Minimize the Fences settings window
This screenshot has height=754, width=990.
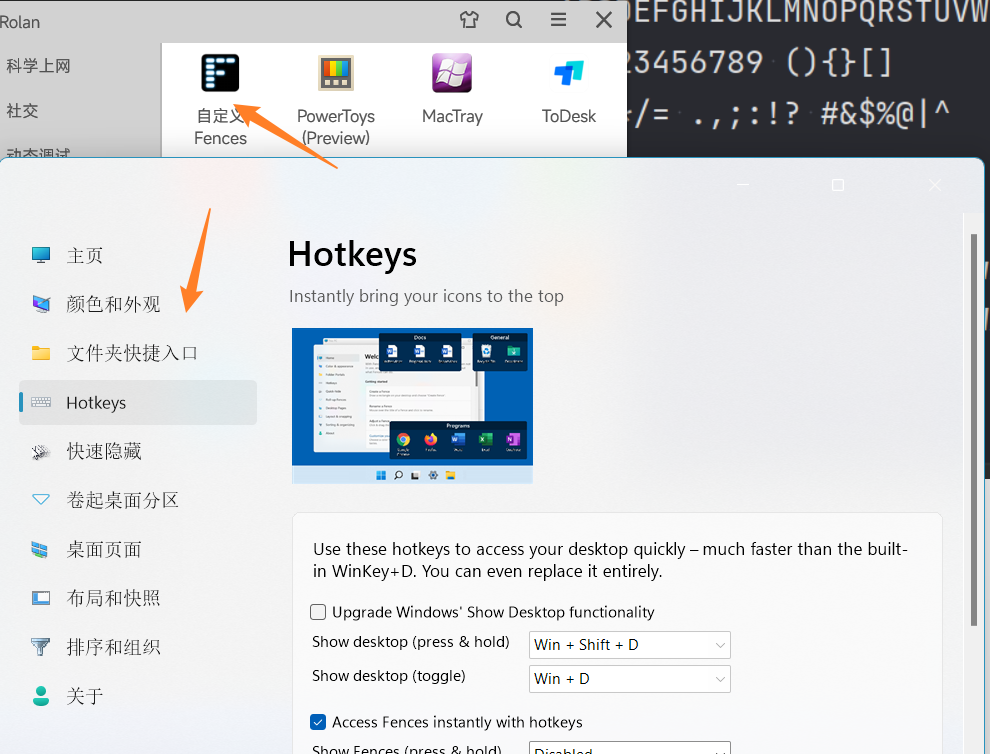pyautogui.click(x=743, y=184)
